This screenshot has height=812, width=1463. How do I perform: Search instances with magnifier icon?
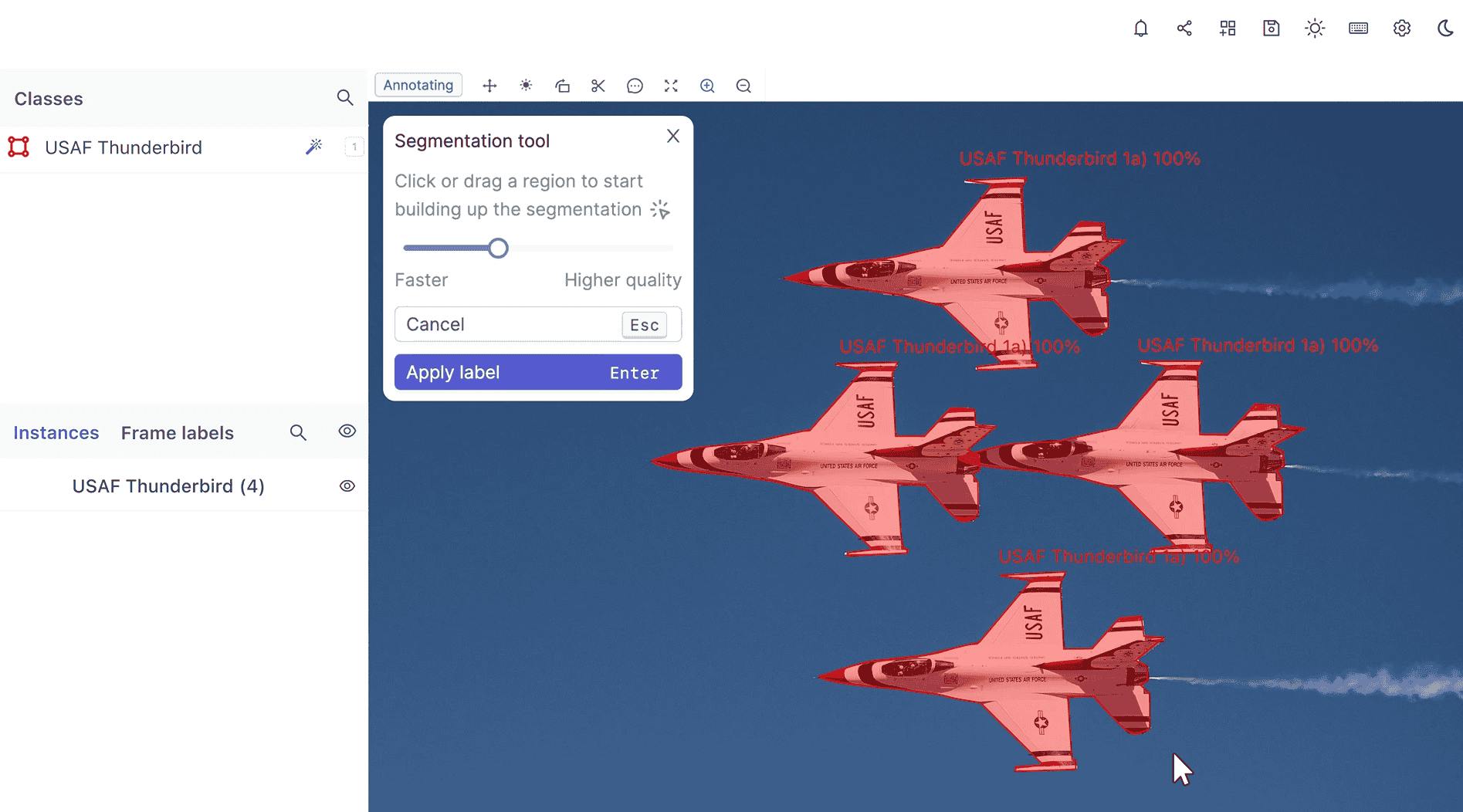[298, 432]
